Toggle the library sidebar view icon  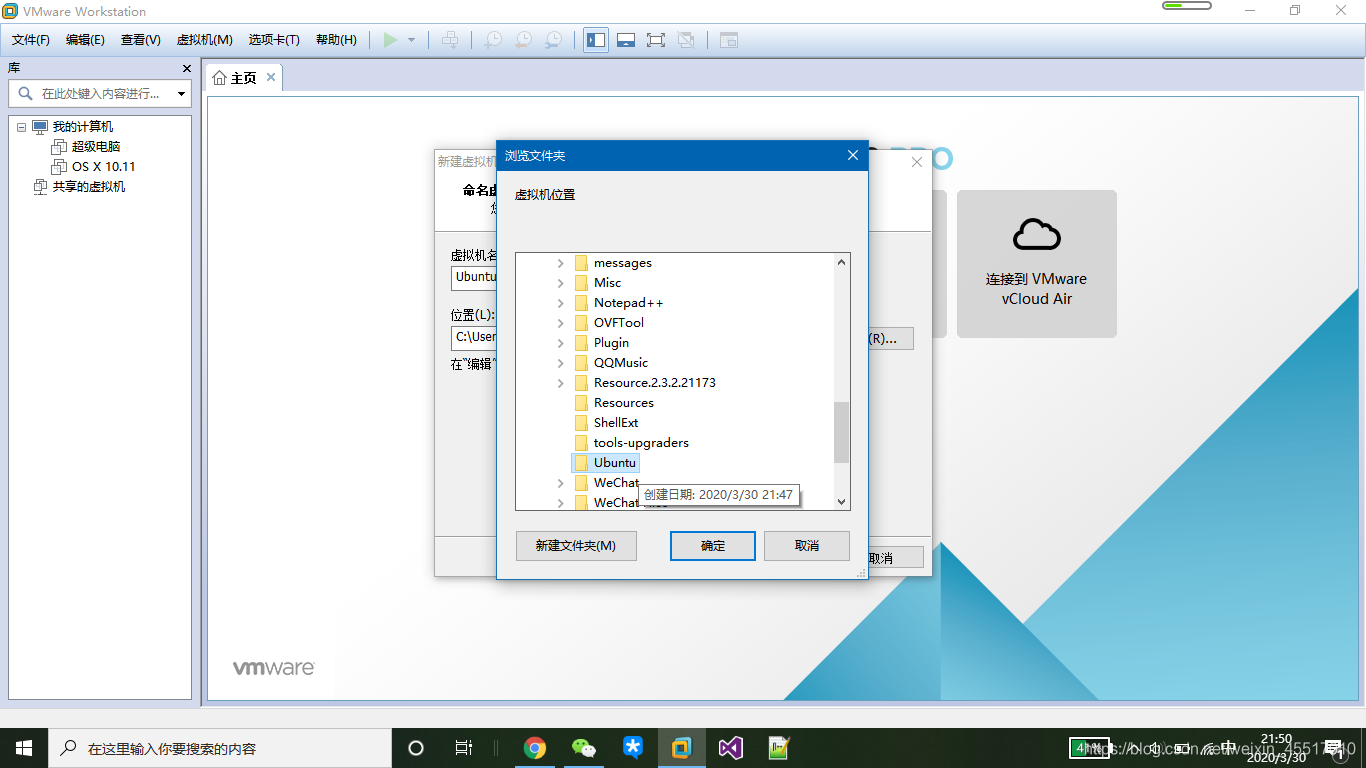(596, 40)
